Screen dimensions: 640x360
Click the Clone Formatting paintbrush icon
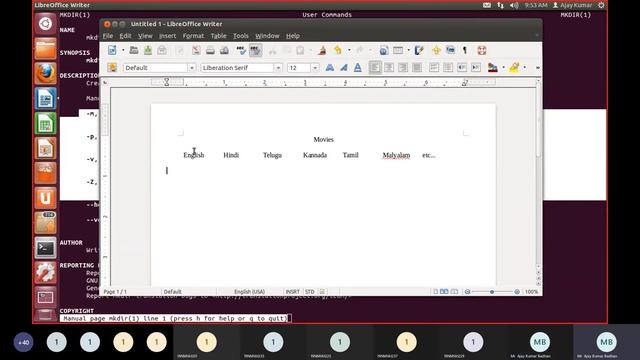pos(322,50)
